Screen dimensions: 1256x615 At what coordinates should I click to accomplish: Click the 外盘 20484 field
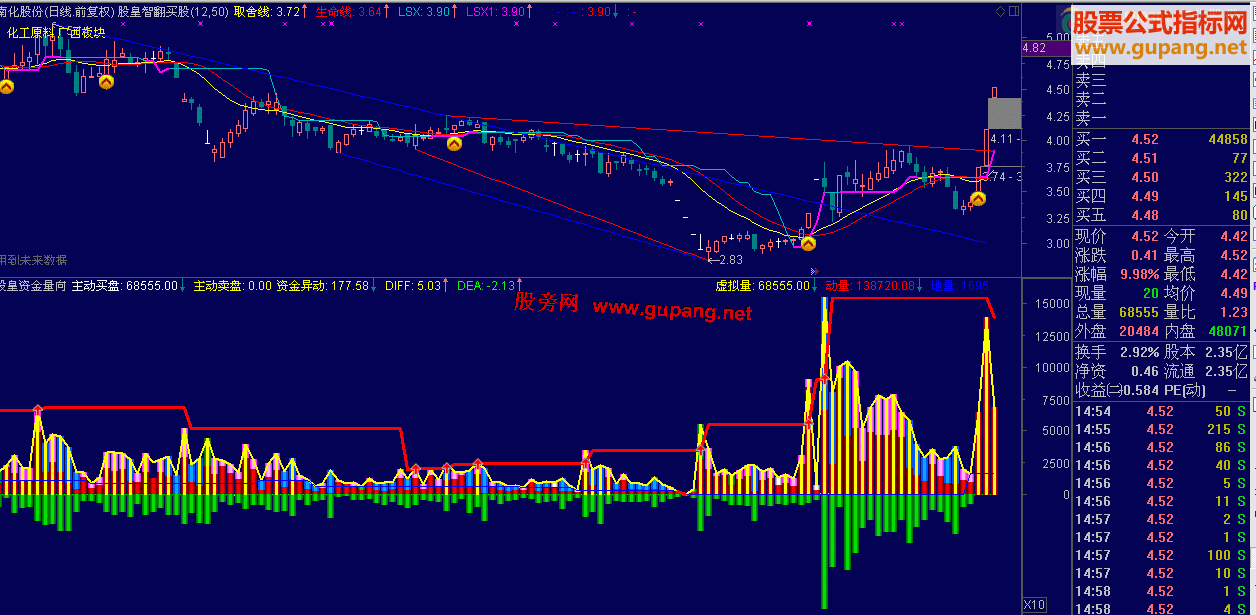[1117, 331]
